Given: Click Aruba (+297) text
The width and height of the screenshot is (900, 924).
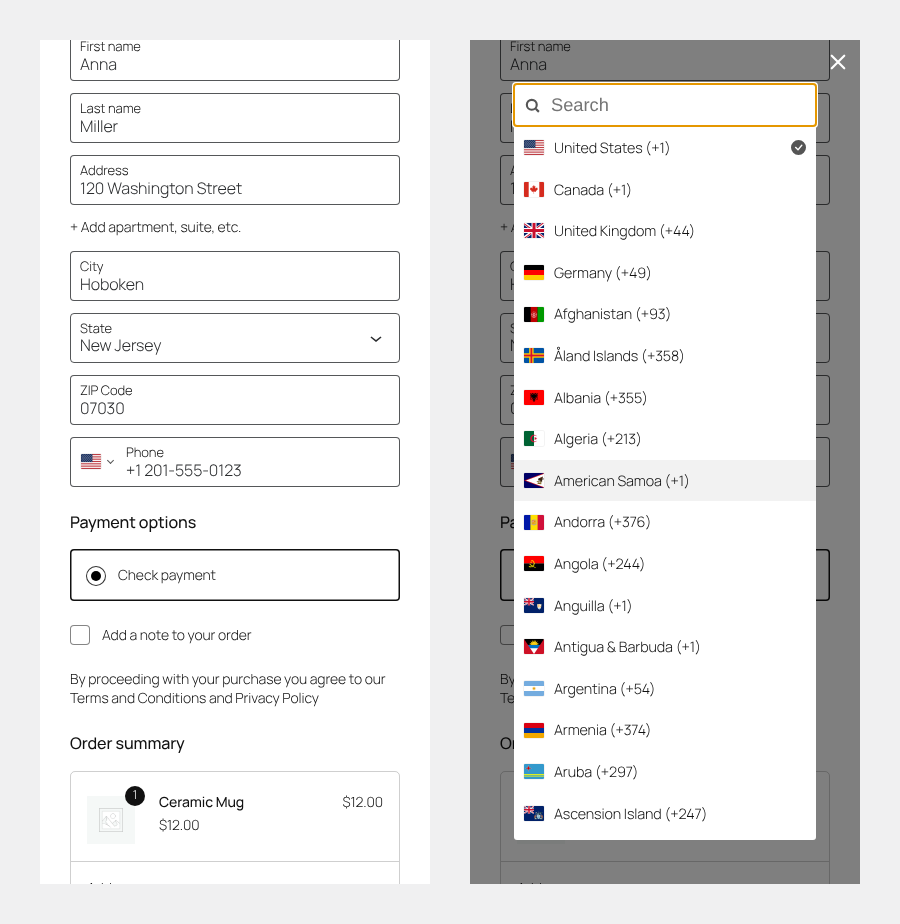Looking at the screenshot, I should pos(595,773).
